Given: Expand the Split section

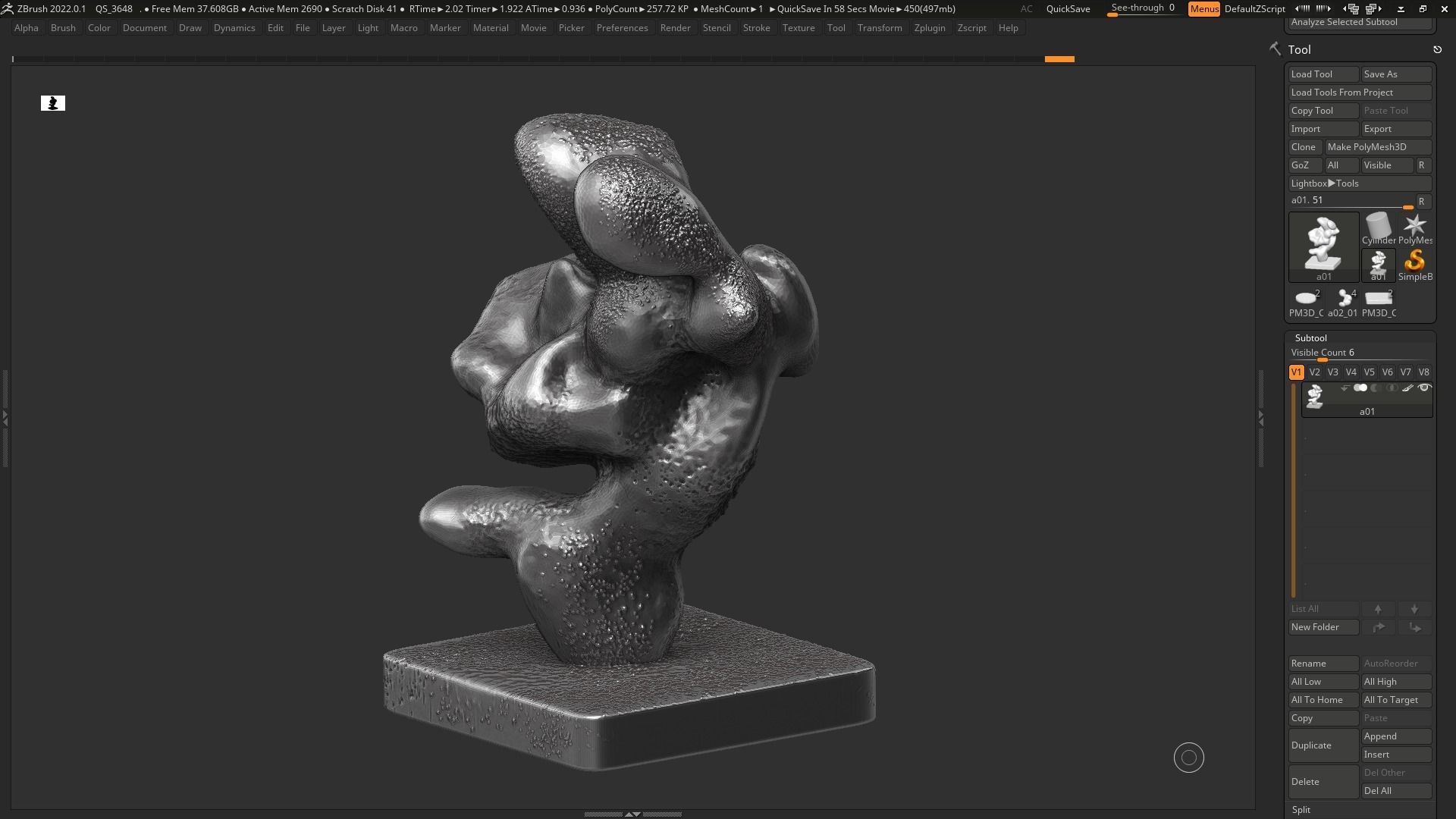Looking at the screenshot, I should point(1301,810).
